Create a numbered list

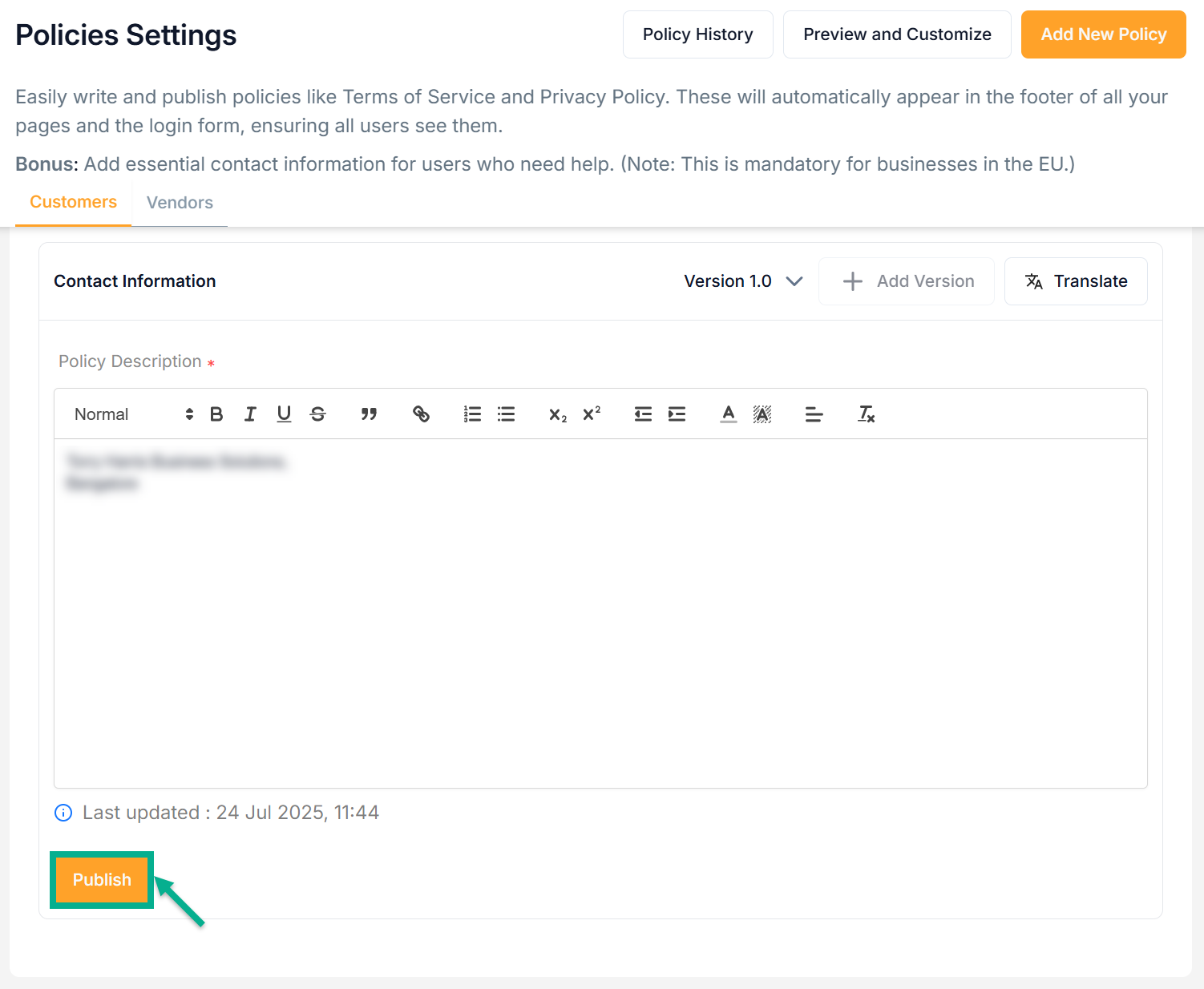coord(472,414)
